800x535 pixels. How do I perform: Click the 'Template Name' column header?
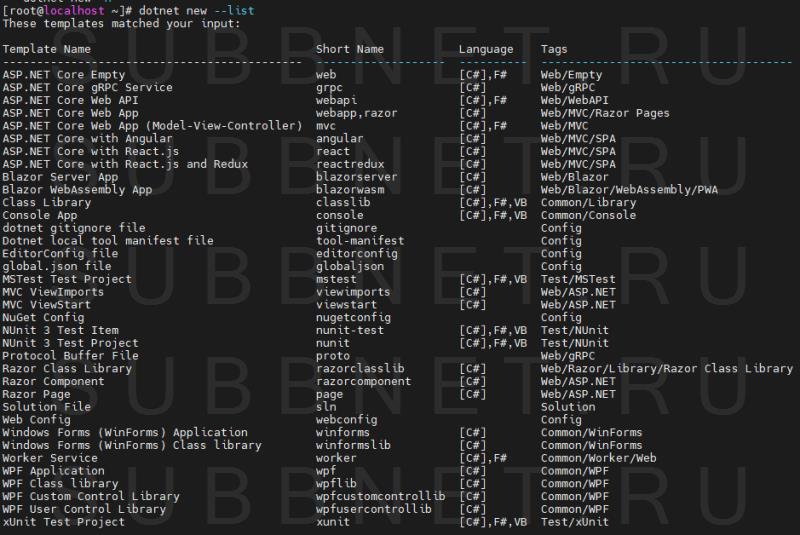coord(46,48)
